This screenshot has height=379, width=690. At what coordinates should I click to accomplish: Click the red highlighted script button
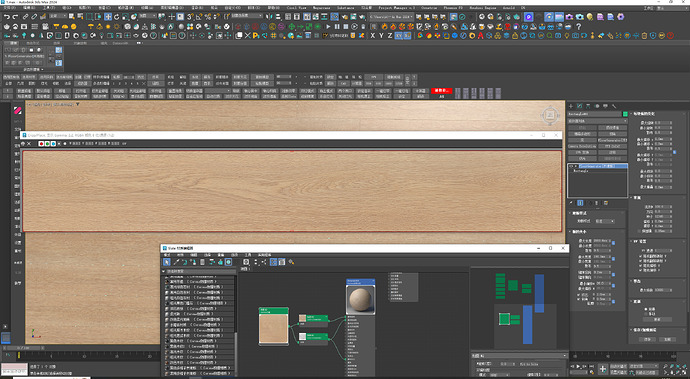[x=442, y=91]
